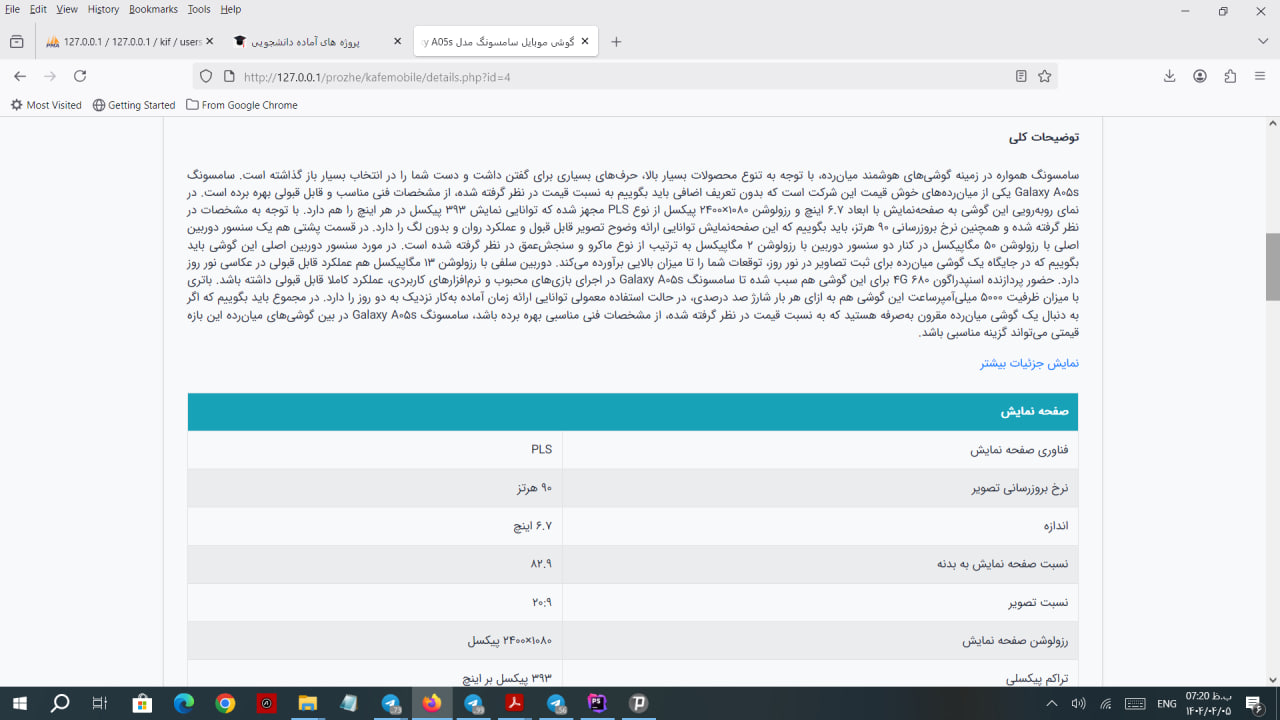Open a new tab with the plus button
Screen dimensions: 1280x720
[x=616, y=42]
